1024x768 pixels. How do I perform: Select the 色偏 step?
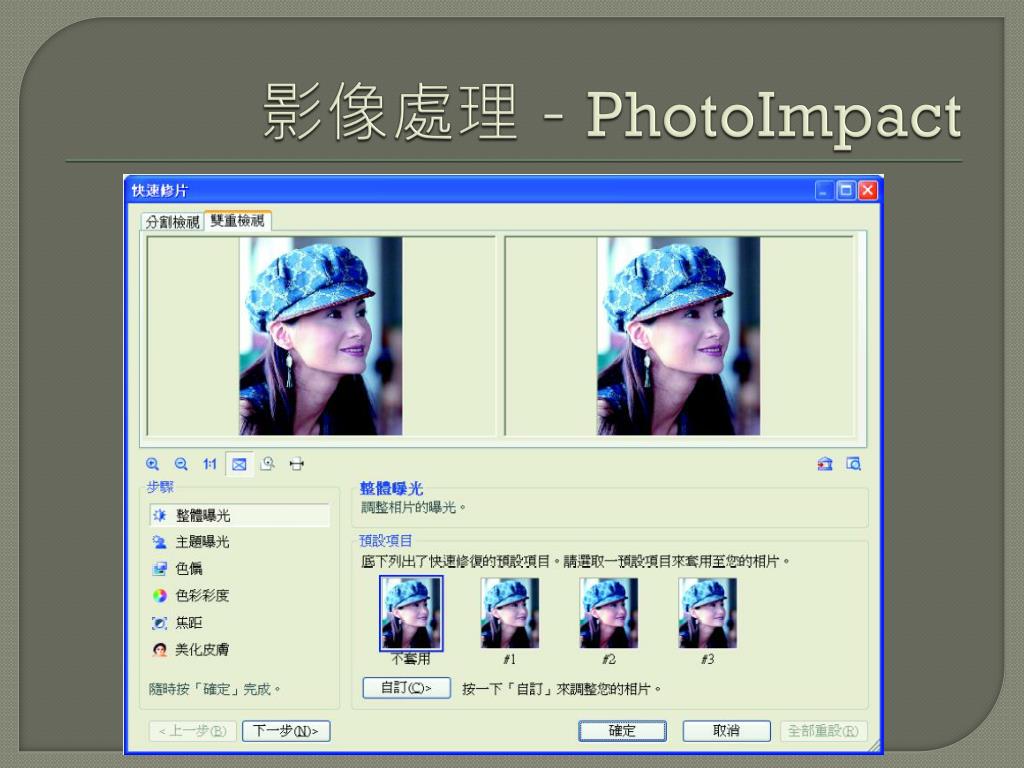tap(178, 569)
